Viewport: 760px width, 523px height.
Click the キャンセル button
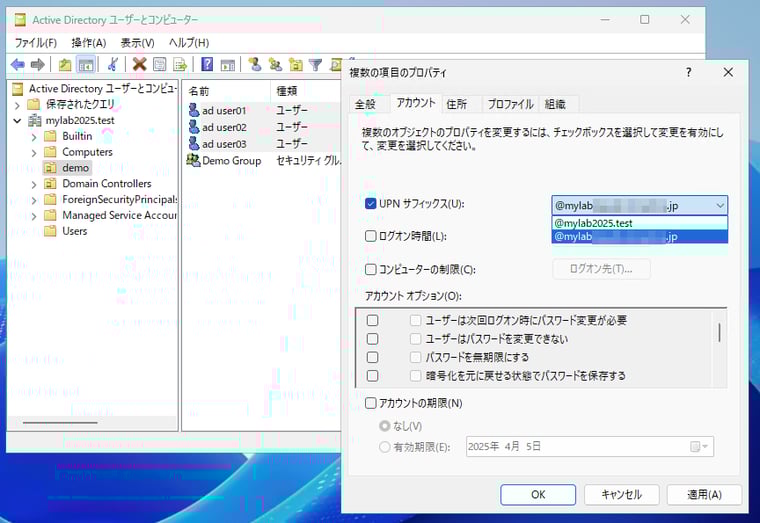click(621, 494)
